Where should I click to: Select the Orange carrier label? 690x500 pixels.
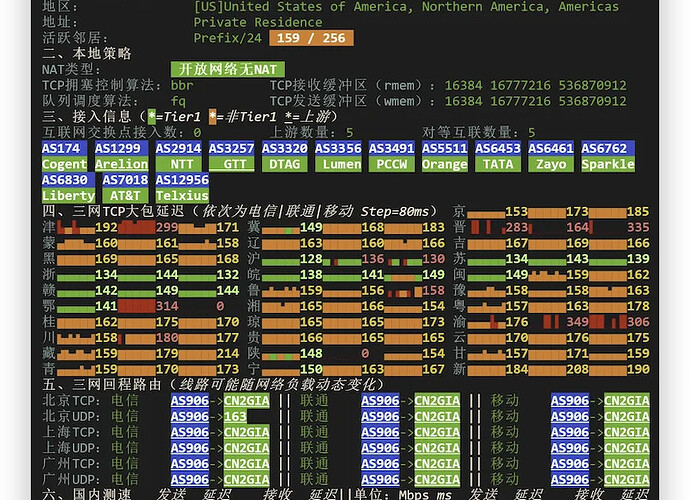[444, 164]
